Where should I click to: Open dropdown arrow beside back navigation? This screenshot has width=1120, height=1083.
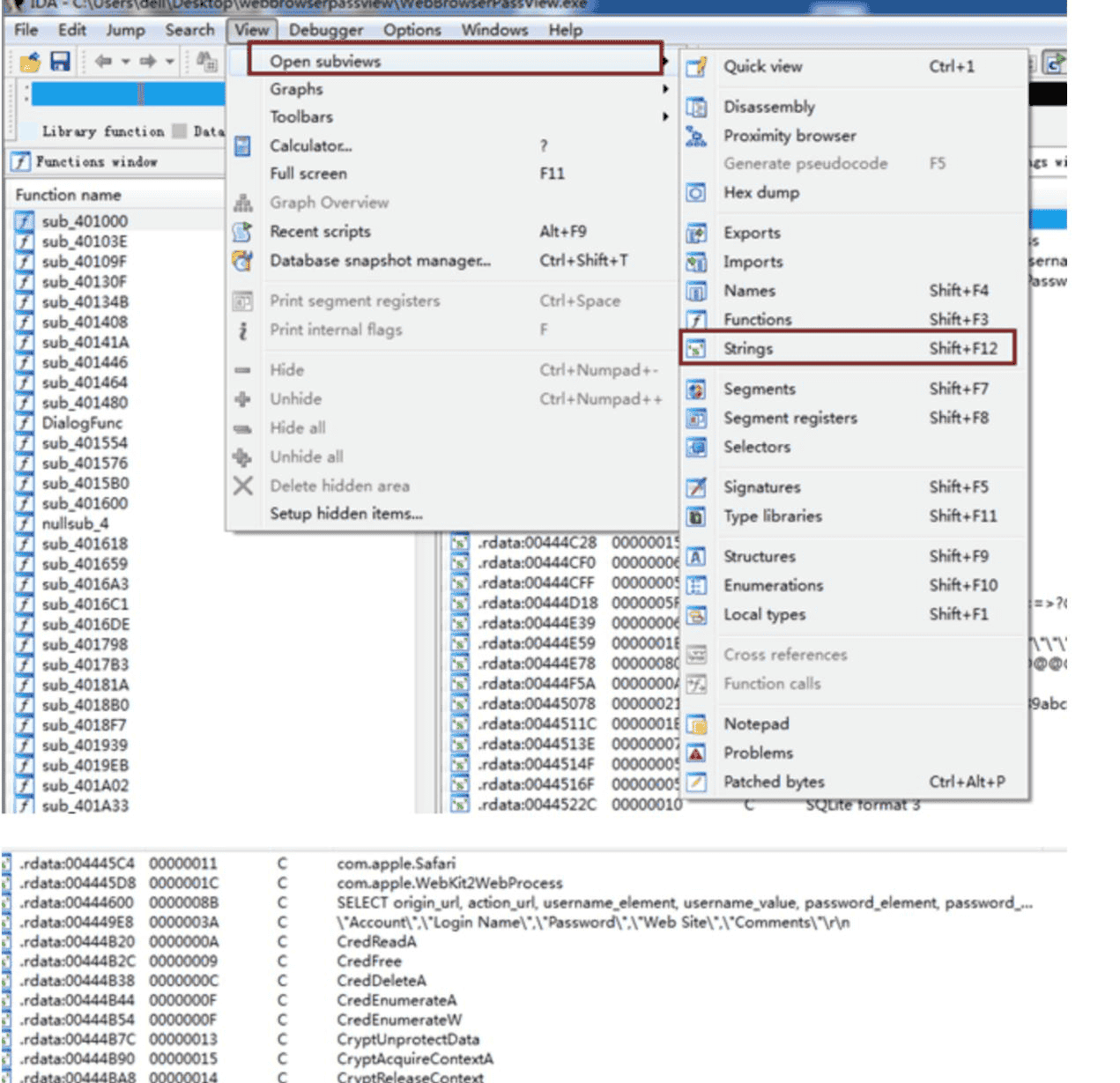tap(125, 62)
